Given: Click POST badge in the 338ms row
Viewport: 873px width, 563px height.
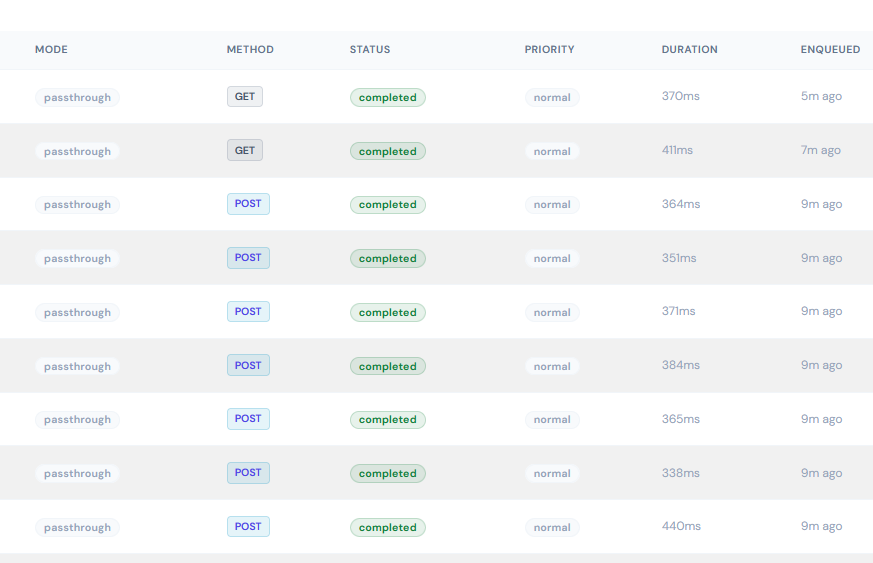Looking at the screenshot, I should (x=248, y=473).
